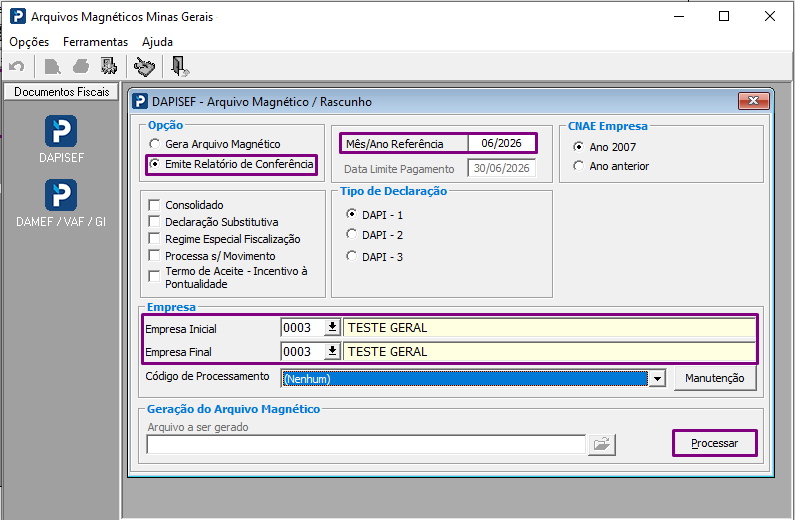Select DAPI - 2 declaration type
Screen dimensions: 795x520
click(351, 234)
